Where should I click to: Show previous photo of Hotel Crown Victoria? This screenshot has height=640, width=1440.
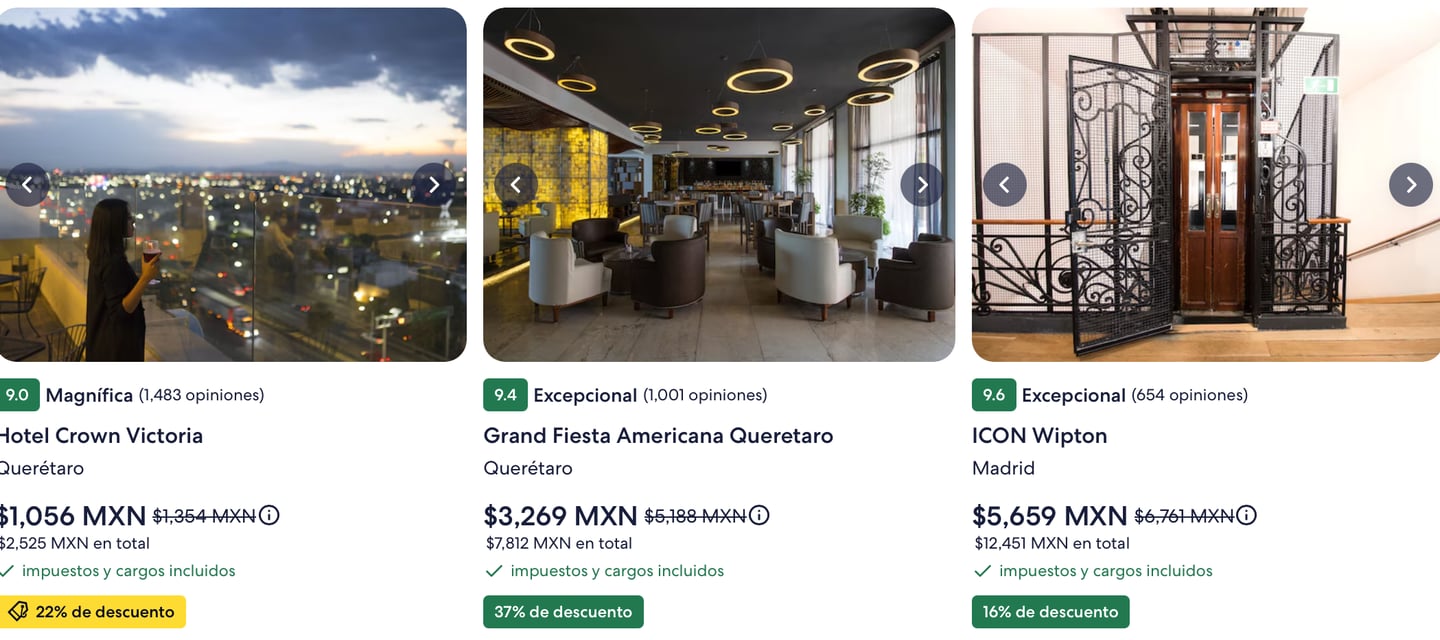click(x=27, y=185)
